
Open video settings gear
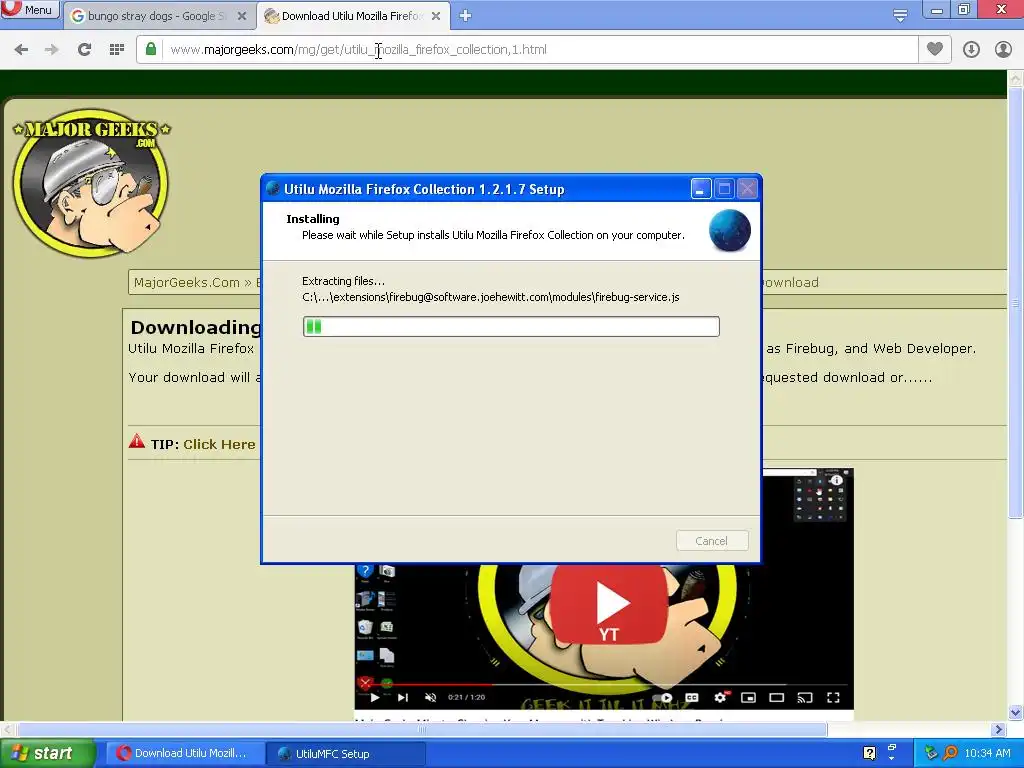pyautogui.click(x=720, y=697)
